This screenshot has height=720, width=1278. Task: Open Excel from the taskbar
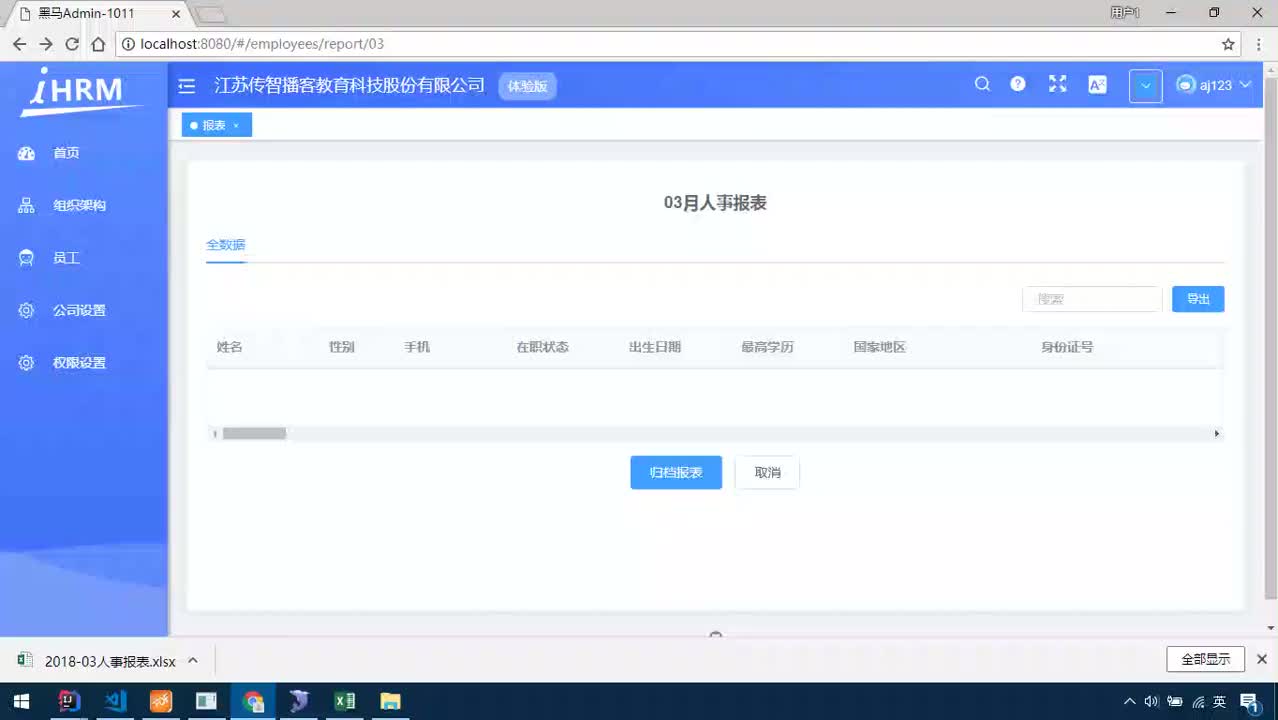(345, 701)
